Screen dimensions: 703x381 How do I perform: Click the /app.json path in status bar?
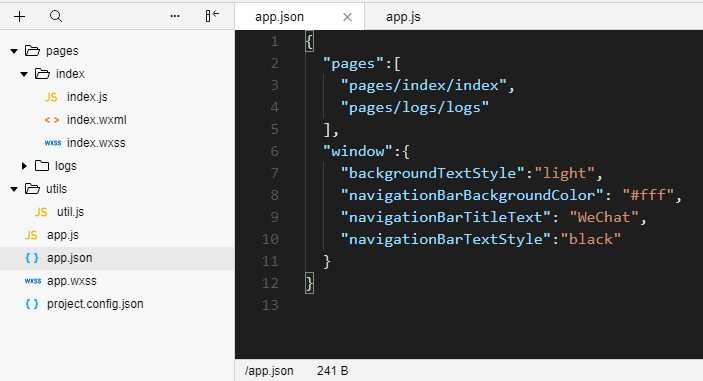coord(269,371)
